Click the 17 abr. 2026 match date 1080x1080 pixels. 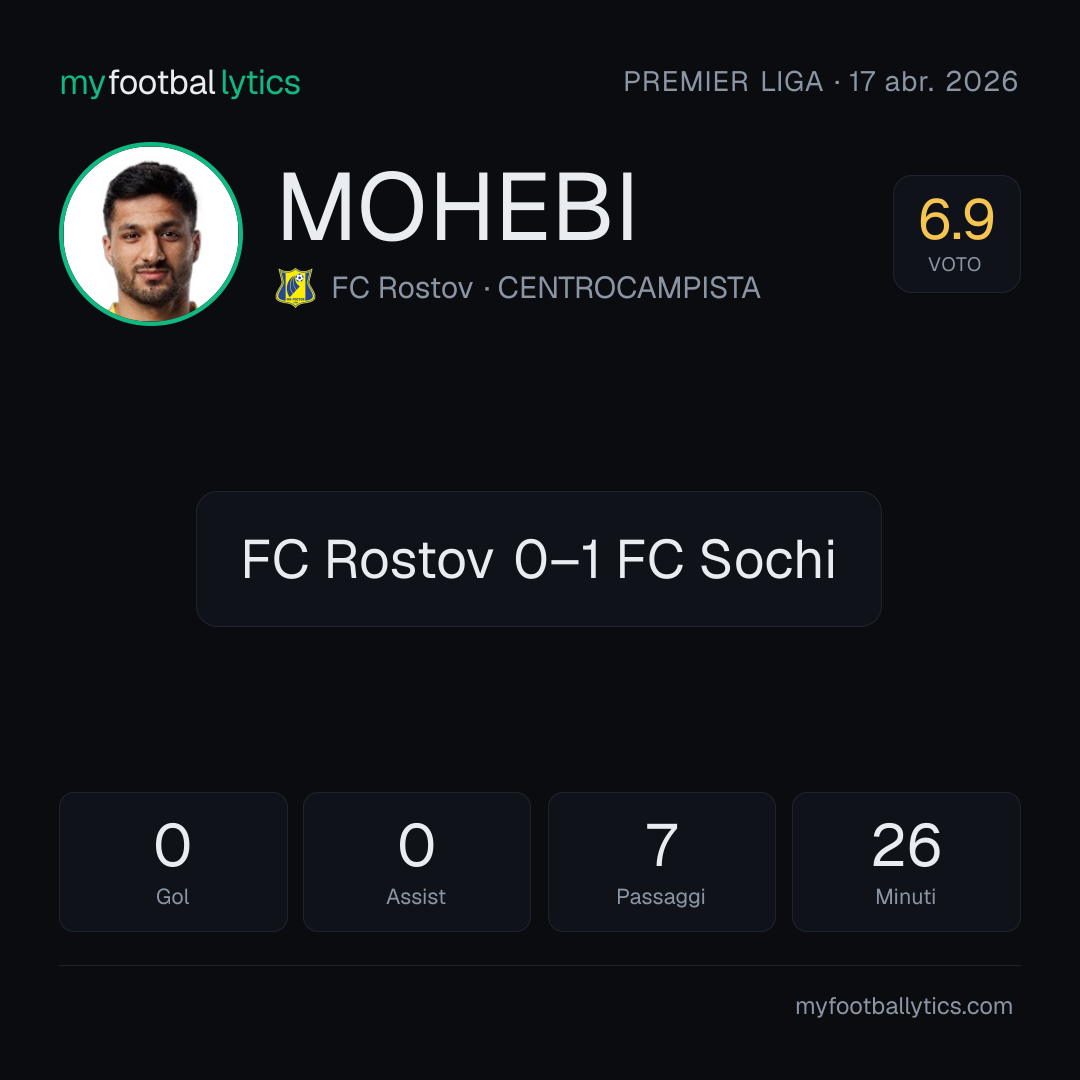click(x=933, y=81)
